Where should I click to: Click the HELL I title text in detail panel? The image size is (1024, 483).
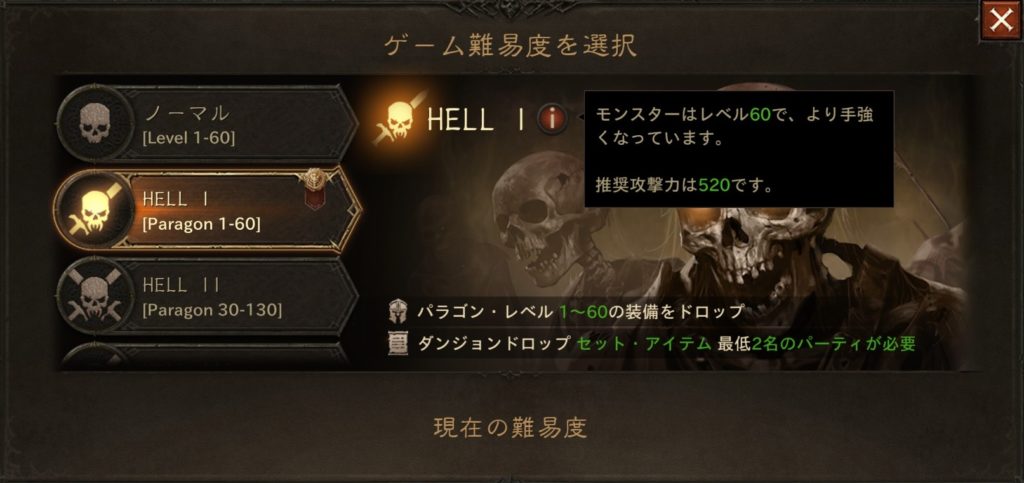(476, 119)
